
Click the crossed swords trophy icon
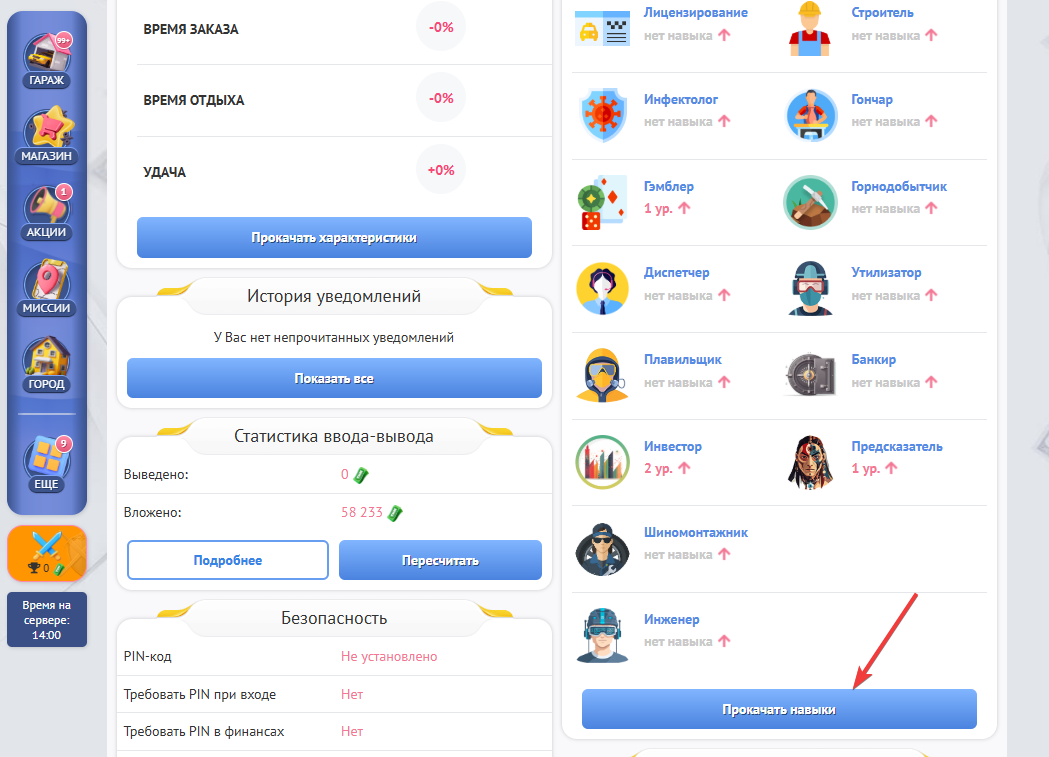[47, 553]
